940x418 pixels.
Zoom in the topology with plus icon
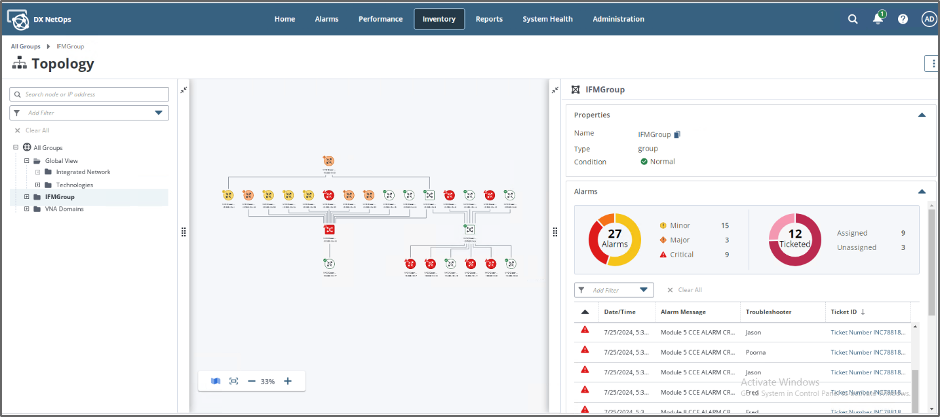288,381
